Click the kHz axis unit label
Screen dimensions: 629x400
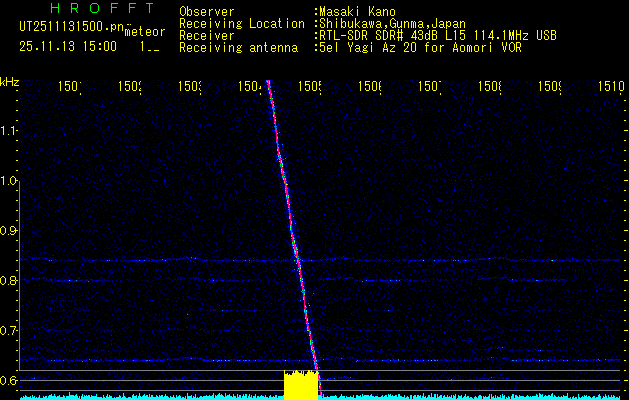click(x=9, y=81)
